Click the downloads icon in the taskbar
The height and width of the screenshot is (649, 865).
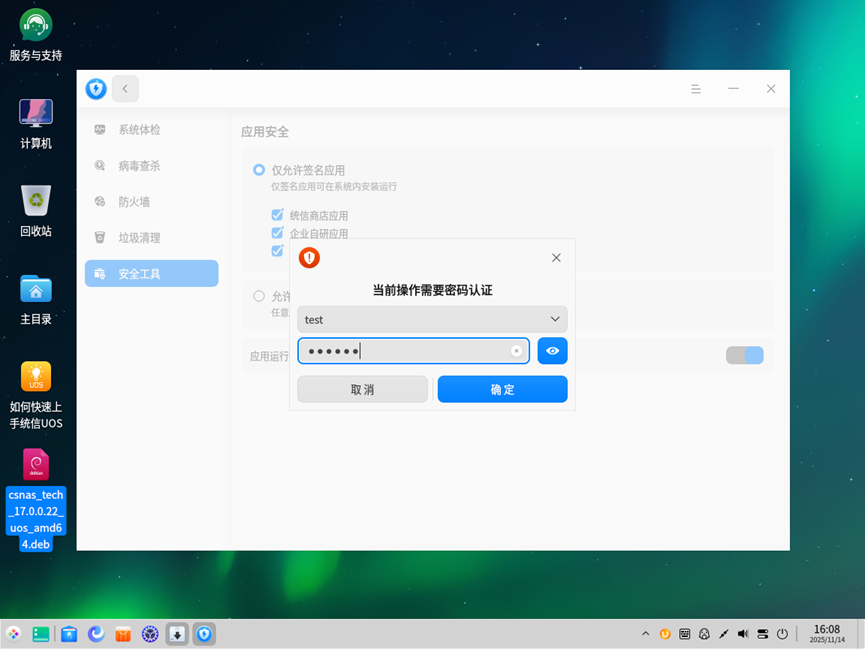click(176, 633)
